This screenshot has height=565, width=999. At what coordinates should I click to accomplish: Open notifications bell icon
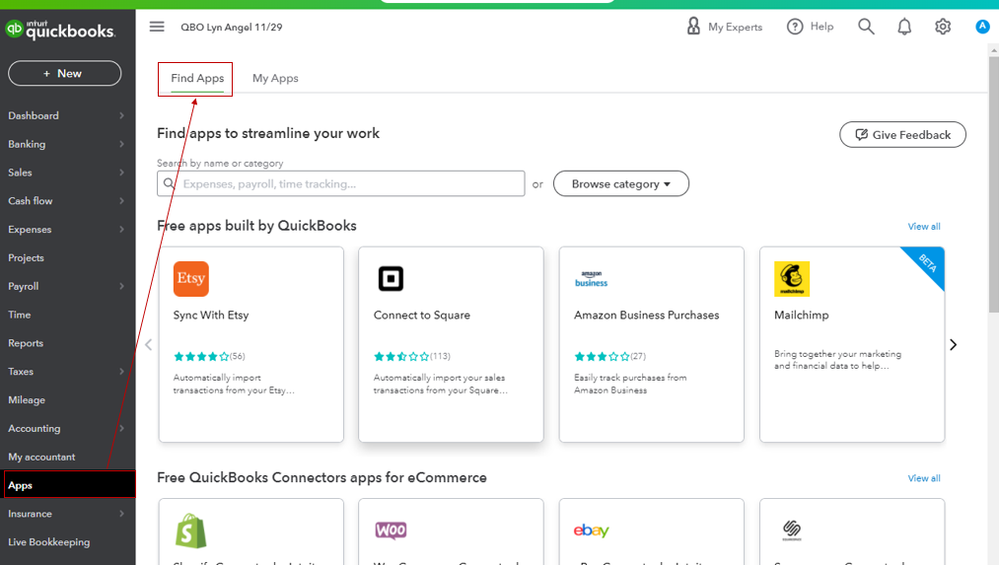[904, 27]
